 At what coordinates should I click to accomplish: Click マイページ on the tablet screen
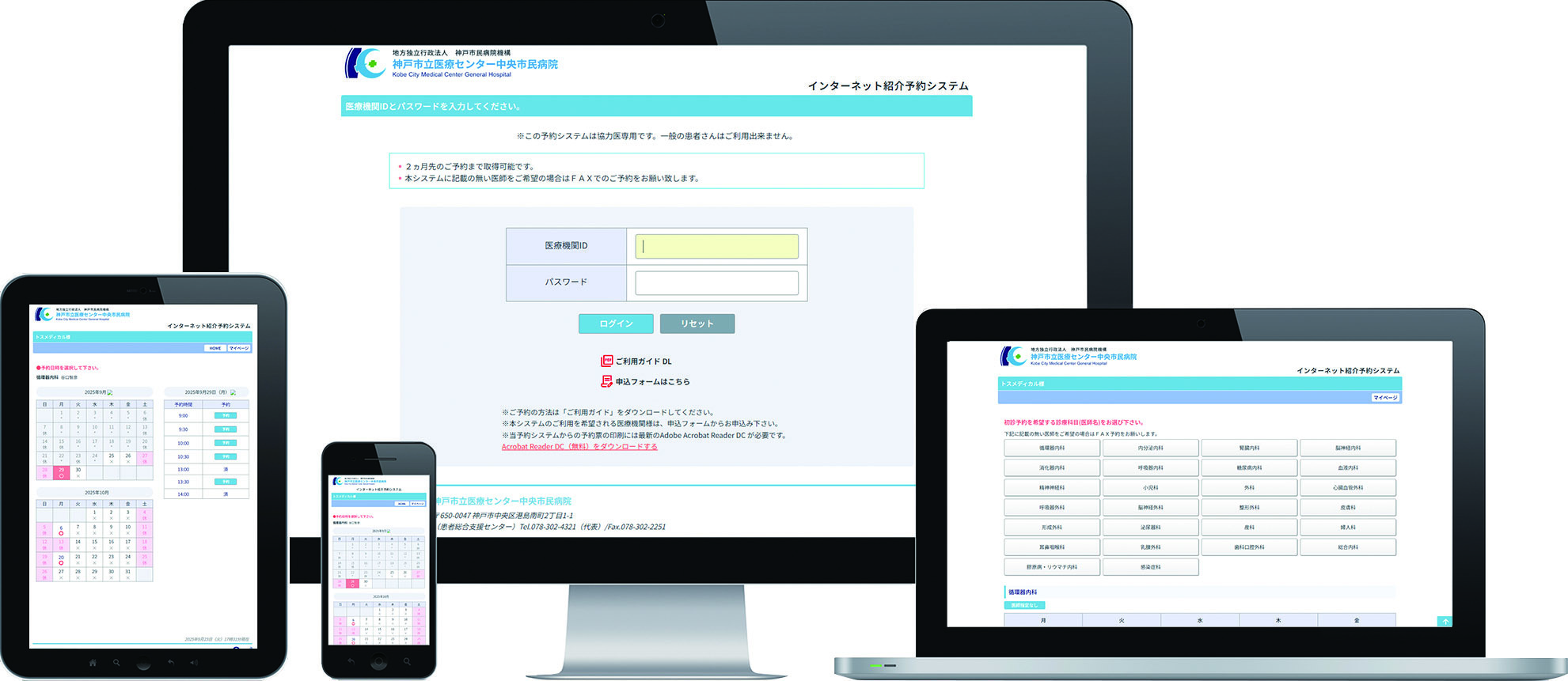click(x=239, y=348)
